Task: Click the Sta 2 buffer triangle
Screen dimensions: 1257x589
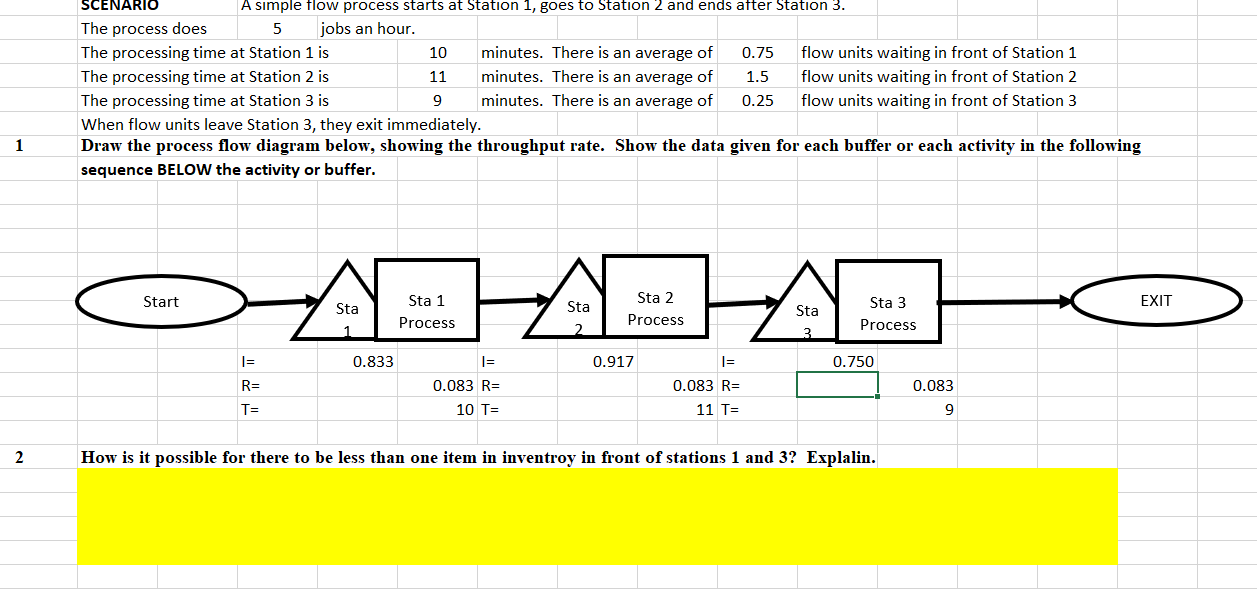Action: (578, 313)
